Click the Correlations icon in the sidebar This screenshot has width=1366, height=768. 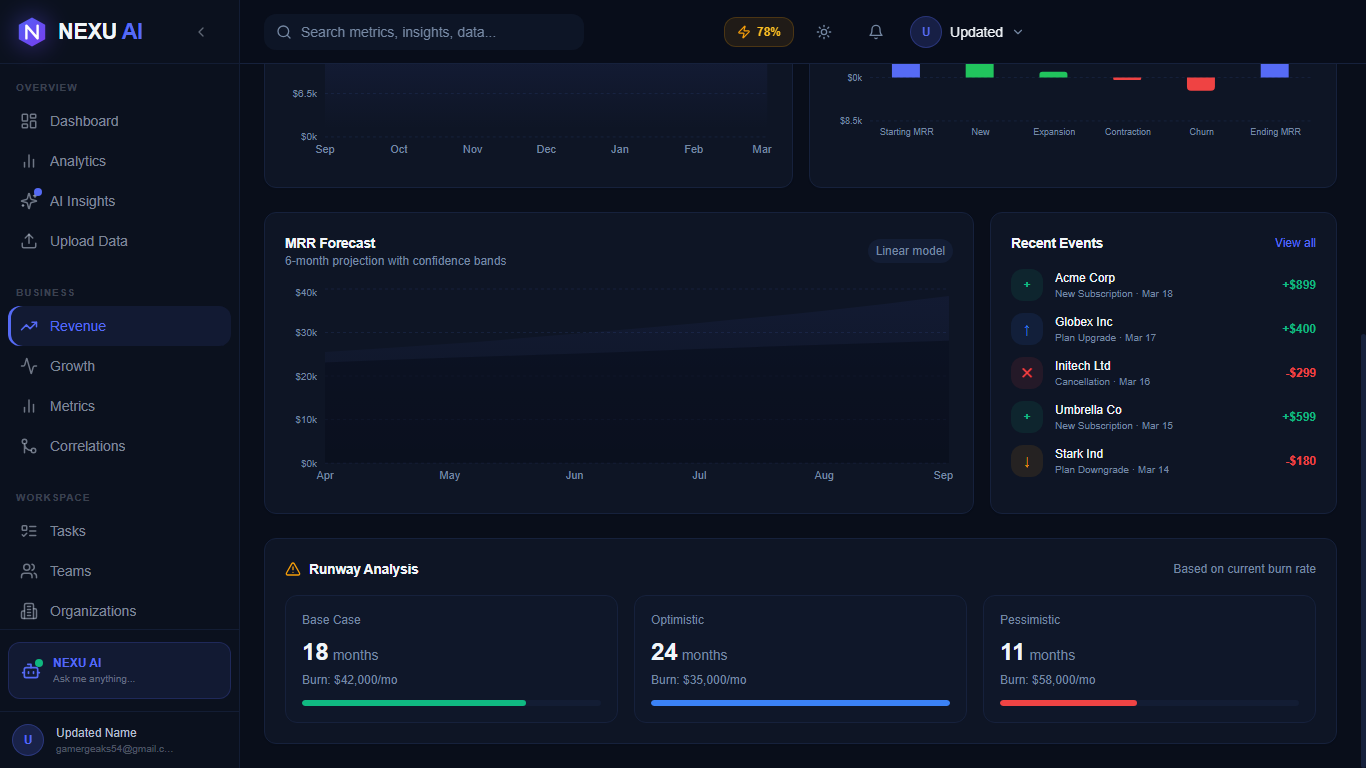[x=29, y=446]
